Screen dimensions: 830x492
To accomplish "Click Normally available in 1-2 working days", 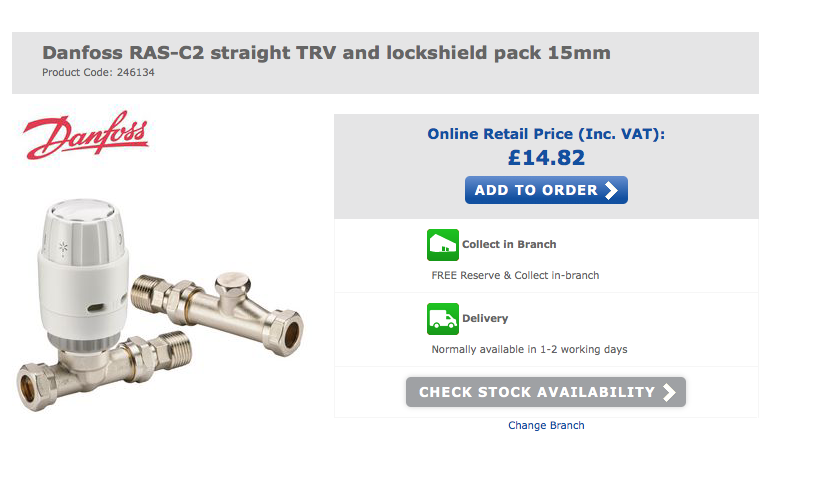I will [529, 350].
